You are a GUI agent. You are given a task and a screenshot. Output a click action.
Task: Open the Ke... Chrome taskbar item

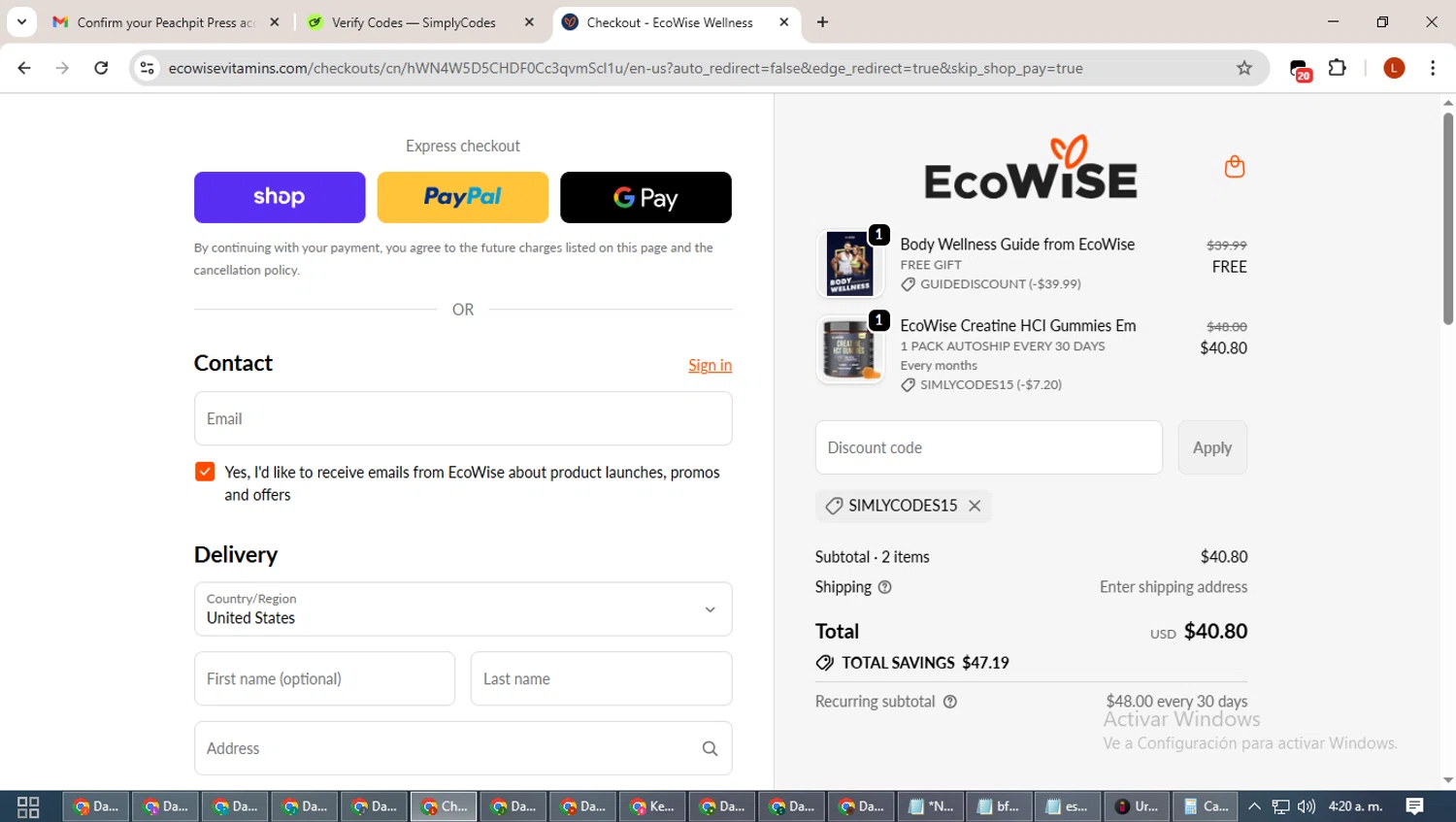pyautogui.click(x=652, y=806)
